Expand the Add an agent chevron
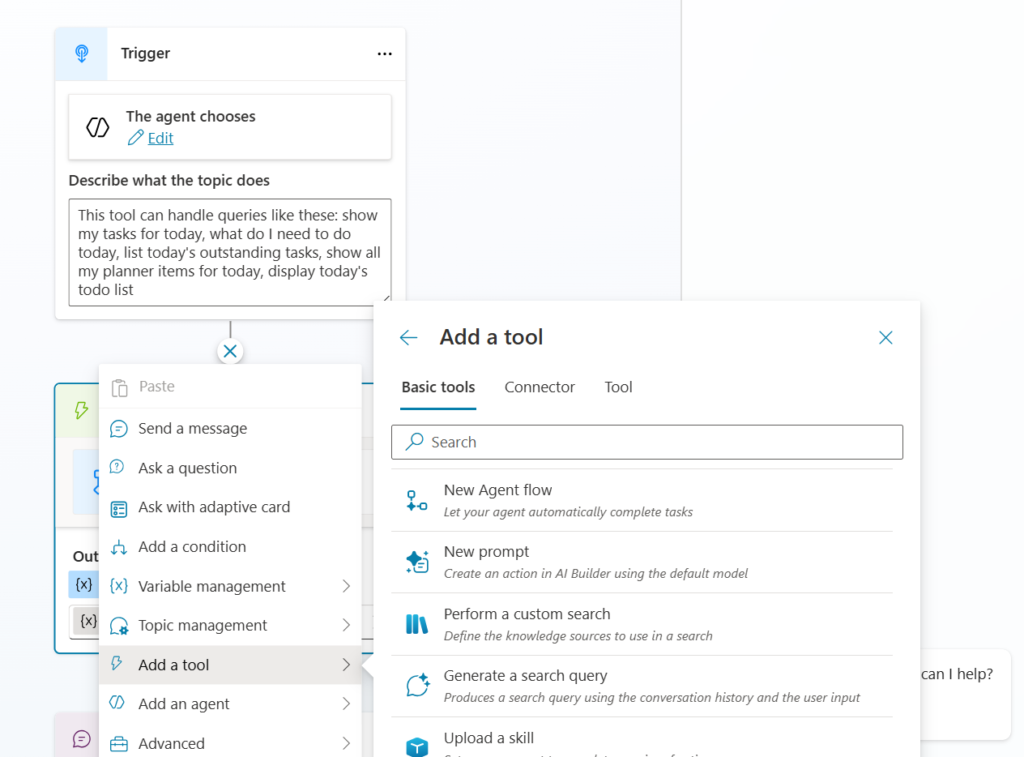The width and height of the screenshot is (1024, 757). click(x=346, y=703)
